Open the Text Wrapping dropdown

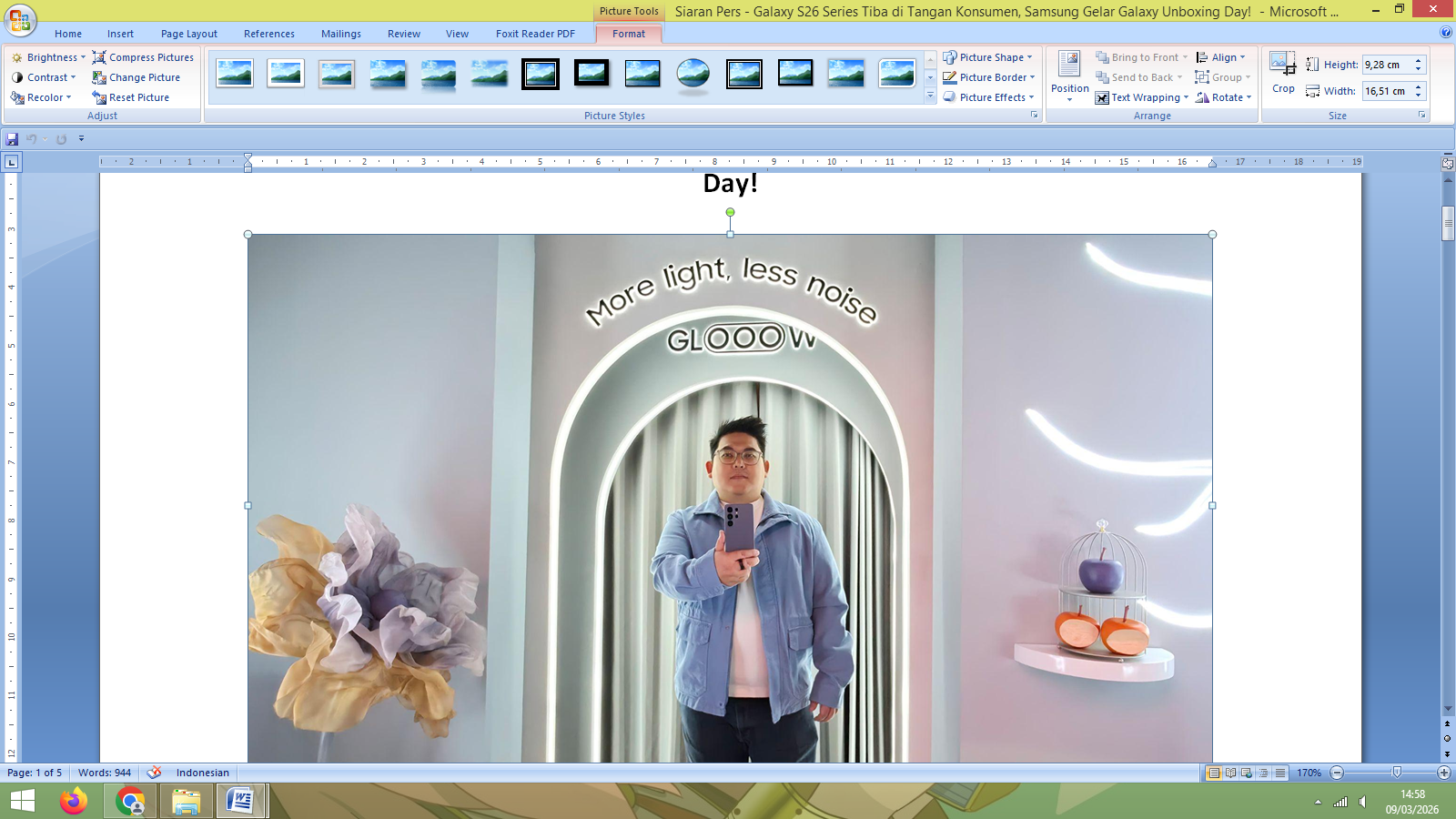[1142, 97]
